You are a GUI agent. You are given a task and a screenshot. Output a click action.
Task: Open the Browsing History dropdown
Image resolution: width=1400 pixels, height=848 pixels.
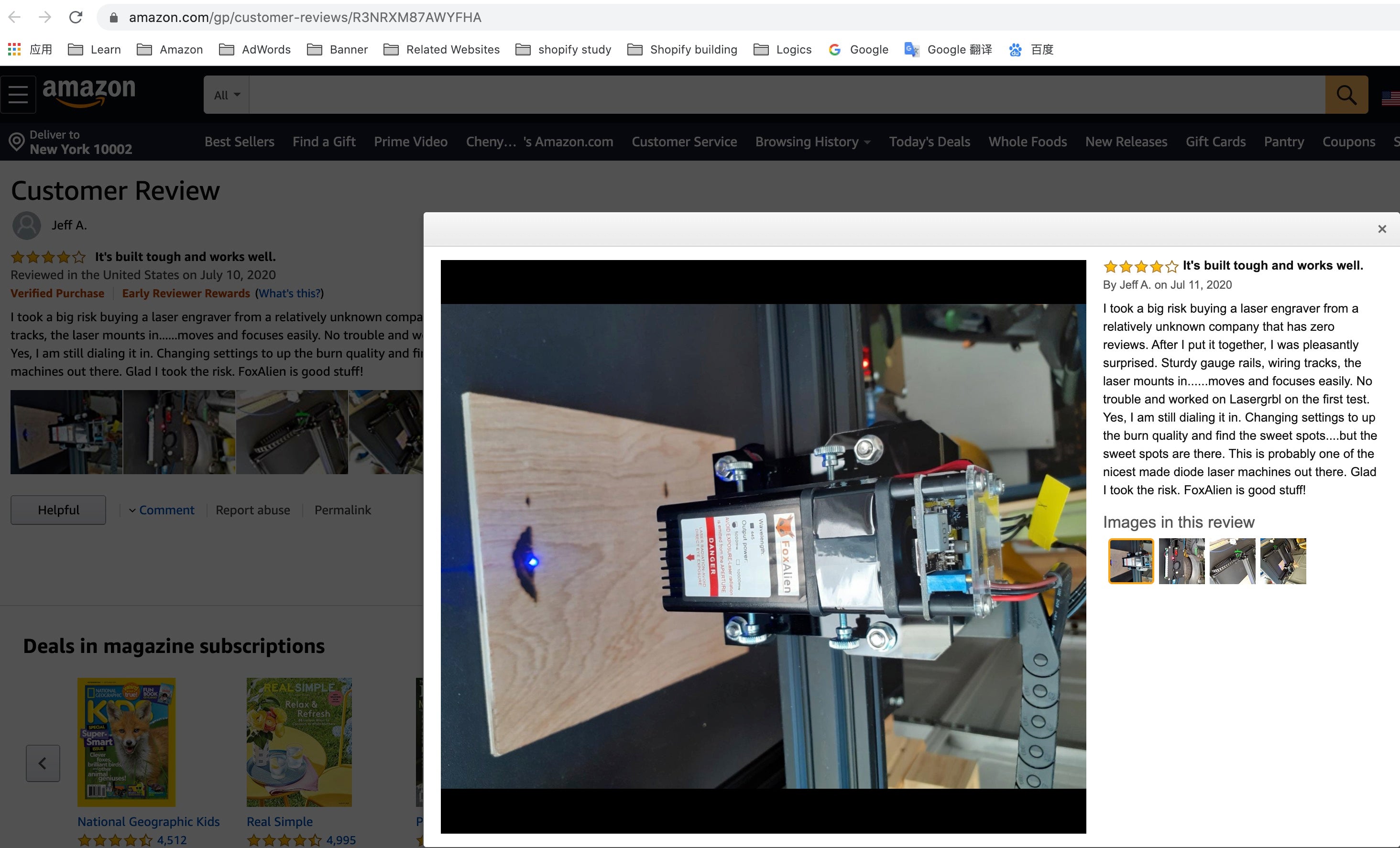[x=812, y=142]
